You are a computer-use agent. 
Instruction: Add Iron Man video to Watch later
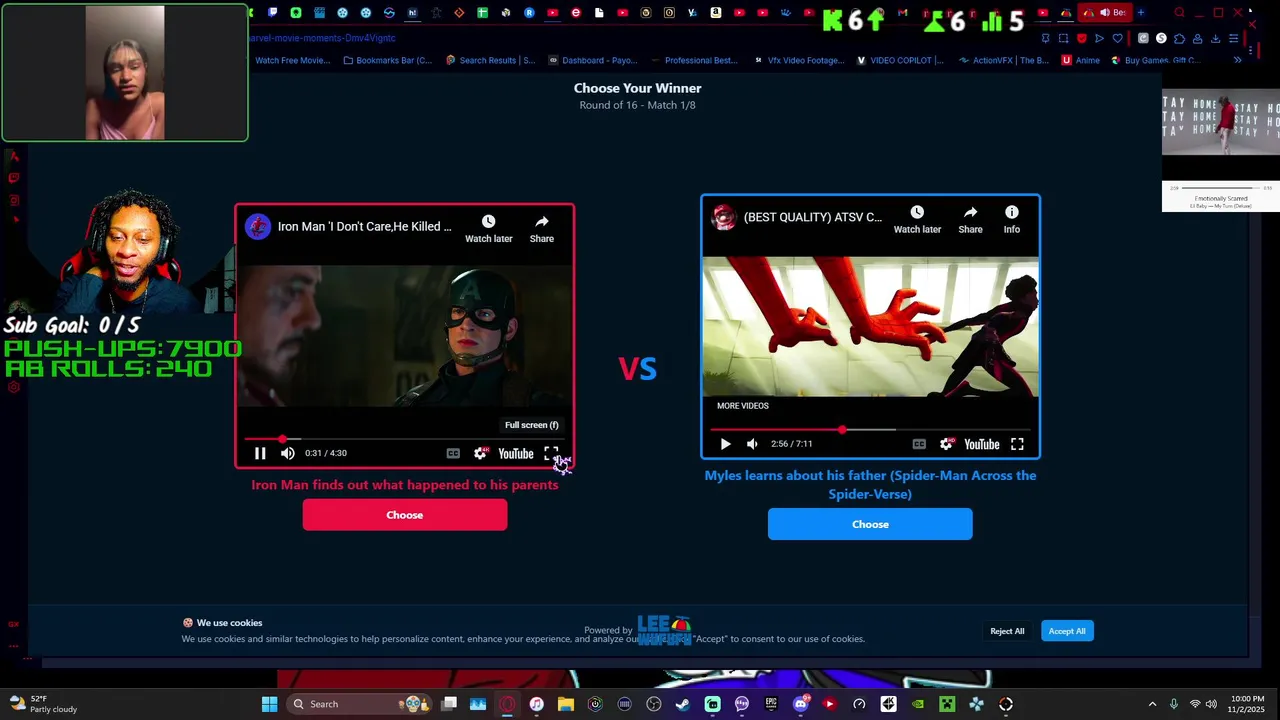[x=488, y=228]
